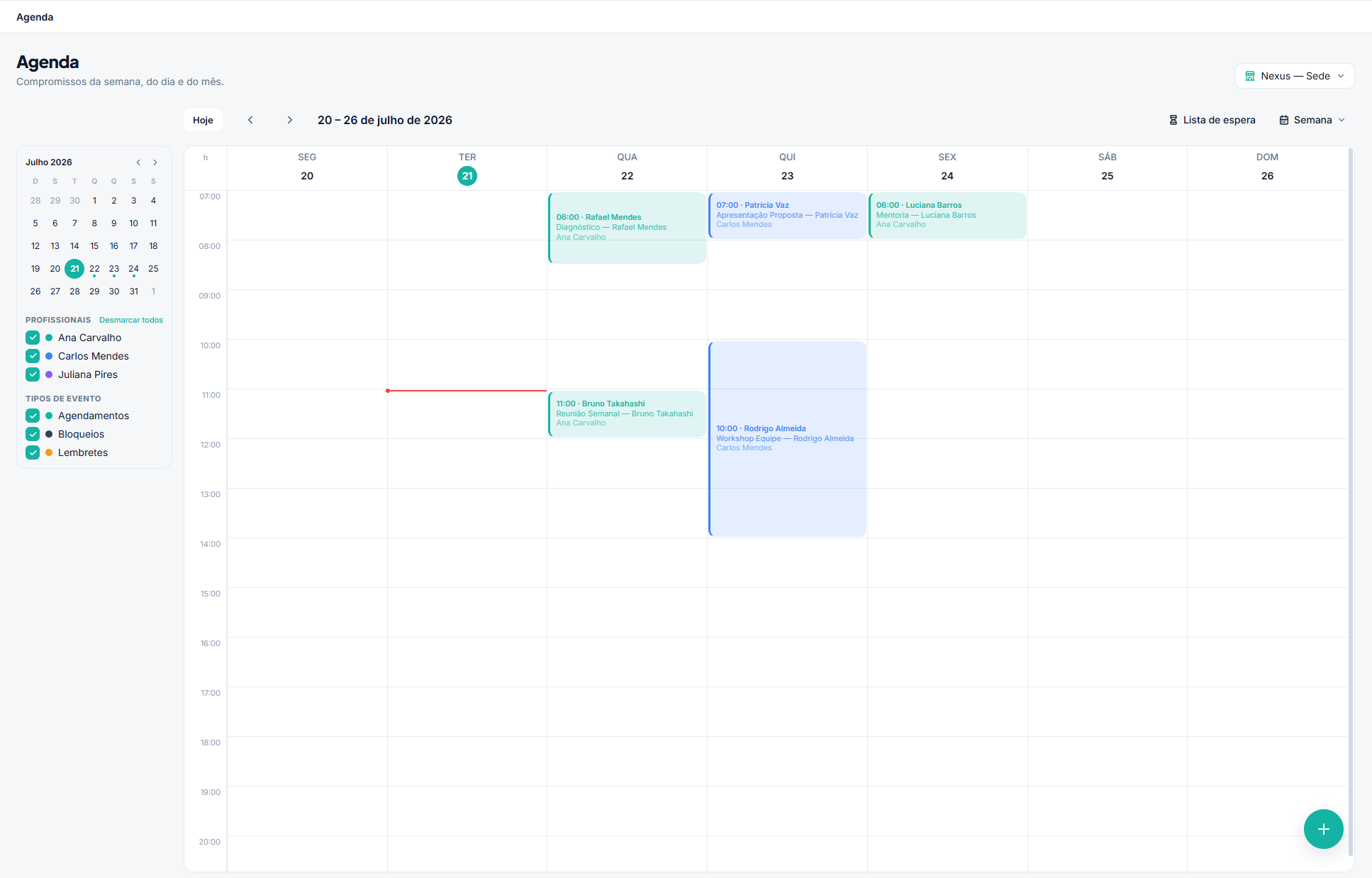The width and height of the screenshot is (1372, 878).
Task: Select day 15 in mini calendar
Action: [x=94, y=246]
